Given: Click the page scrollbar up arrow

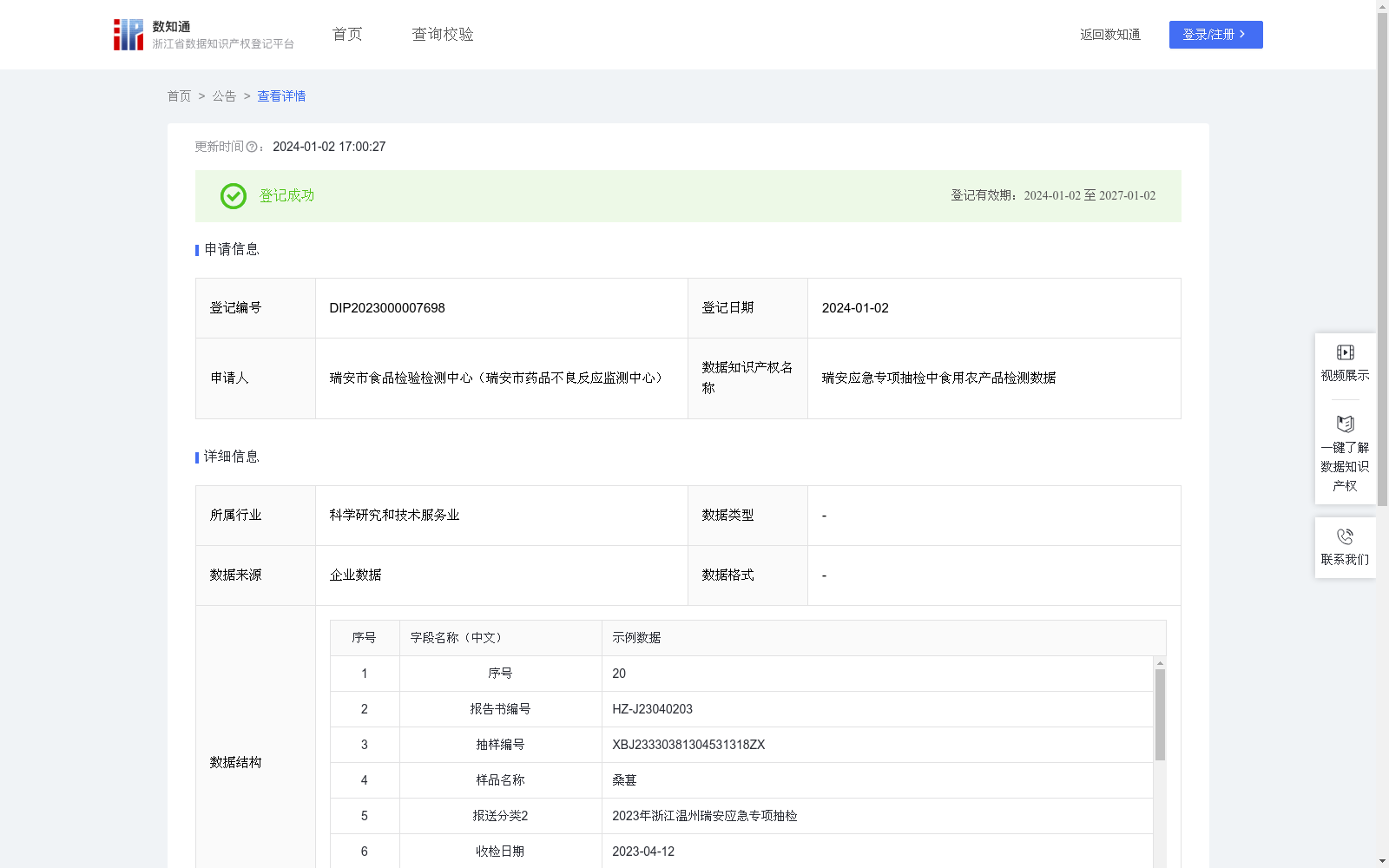Looking at the screenshot, I should click(x=1382, y=6).
